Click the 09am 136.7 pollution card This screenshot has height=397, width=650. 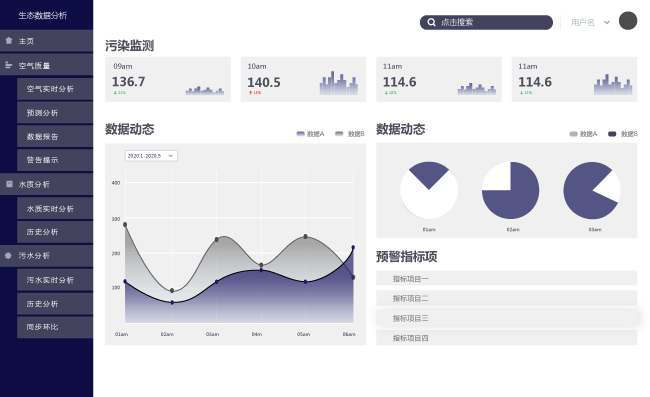[168, 79]
